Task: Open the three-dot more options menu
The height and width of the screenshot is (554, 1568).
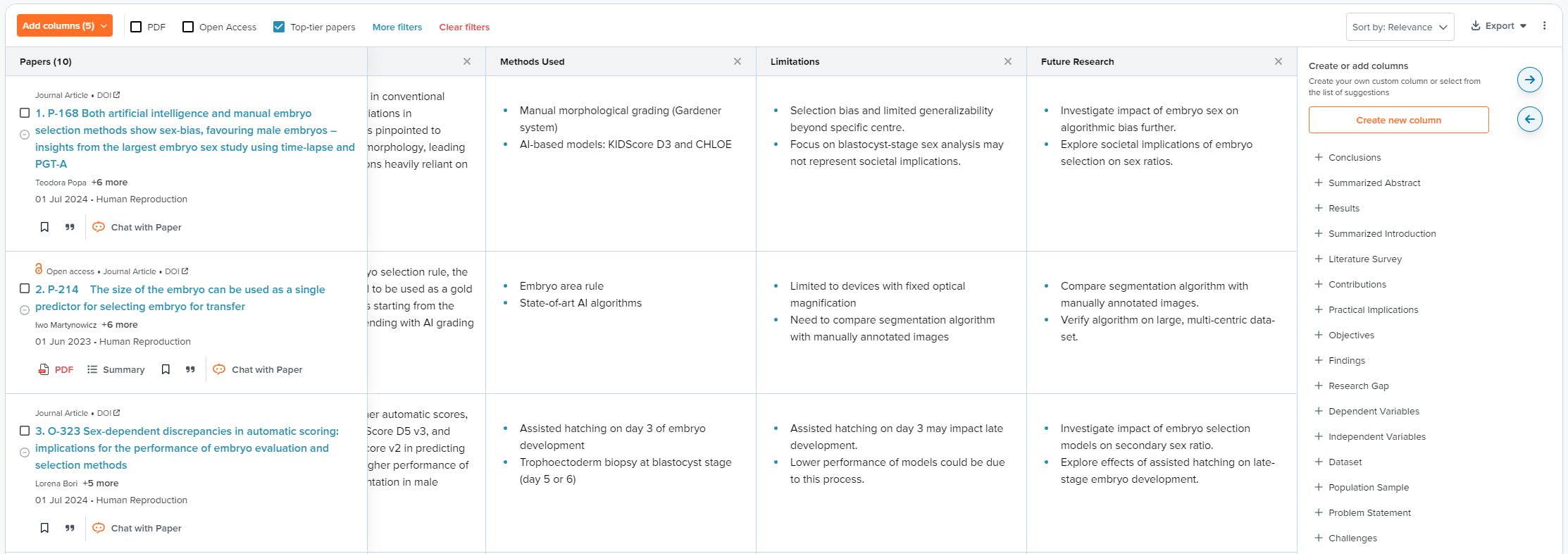Action: click(x=1544, y=26)
